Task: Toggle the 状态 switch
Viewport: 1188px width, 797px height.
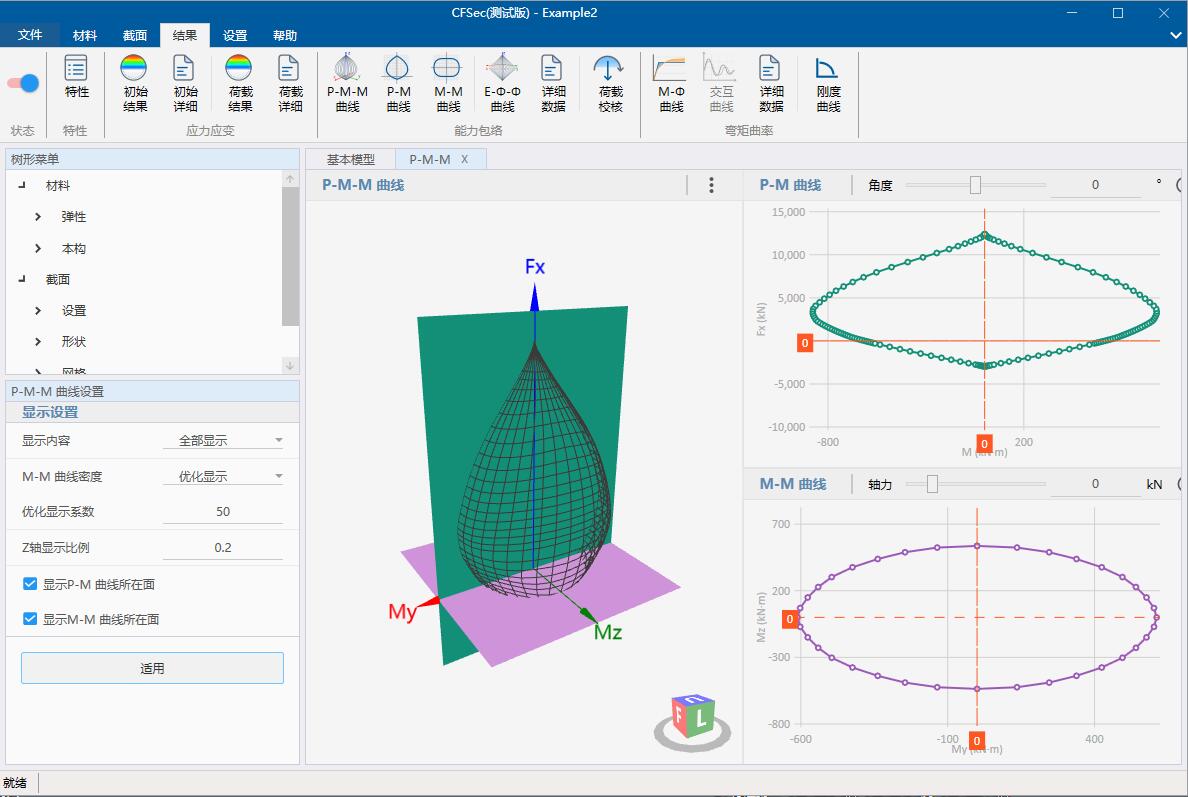Action: [23, 83]
